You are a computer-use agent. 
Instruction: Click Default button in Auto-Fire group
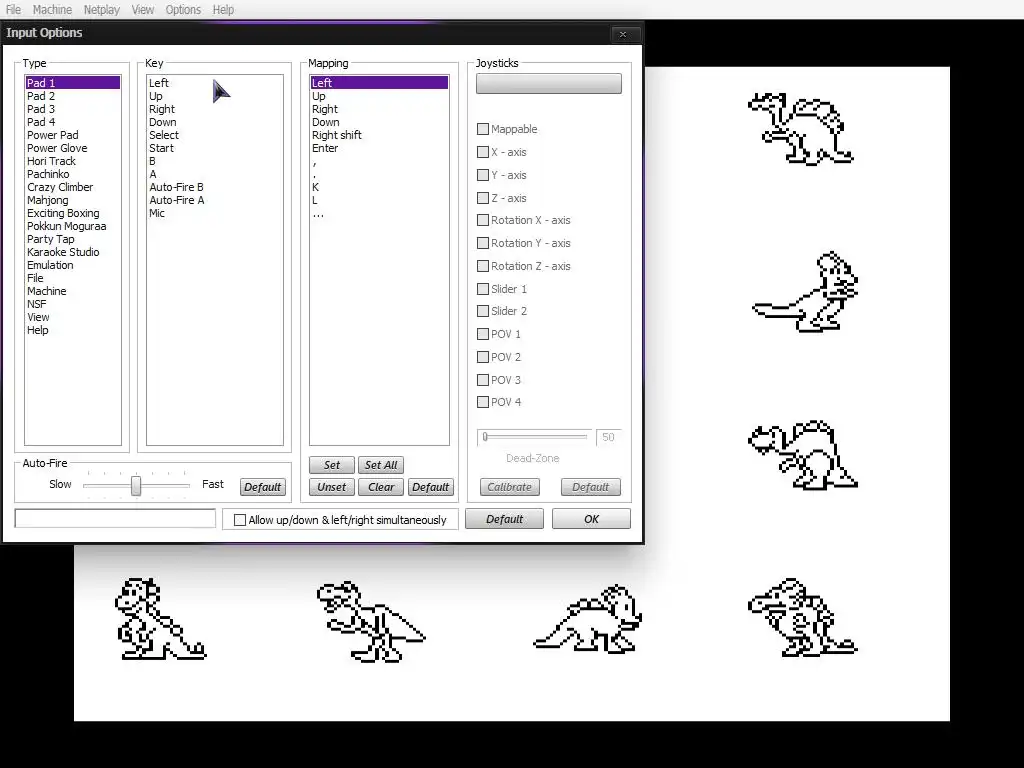click(263, 487)
